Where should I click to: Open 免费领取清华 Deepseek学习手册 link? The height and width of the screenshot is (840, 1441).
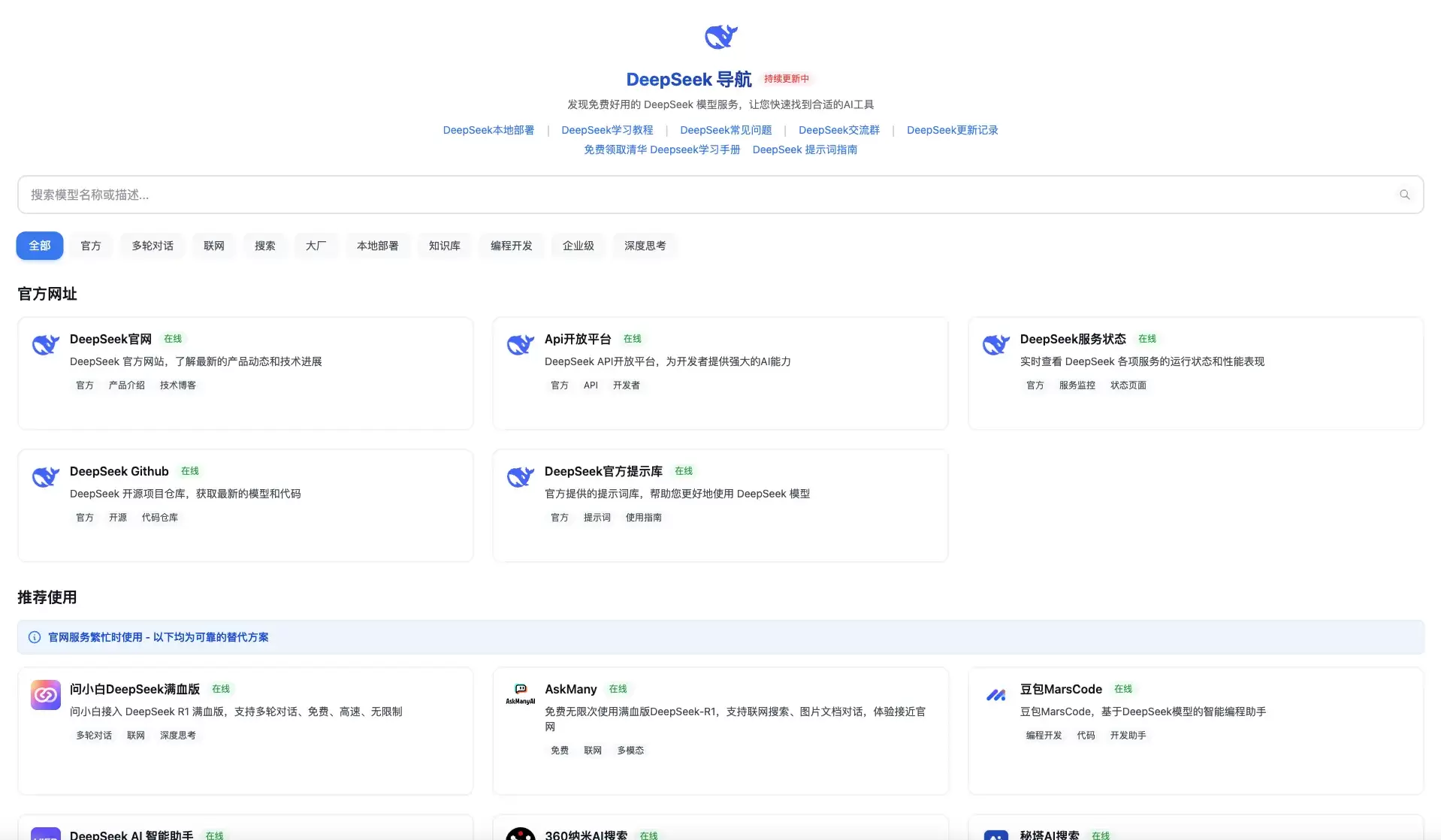(662, 150)
